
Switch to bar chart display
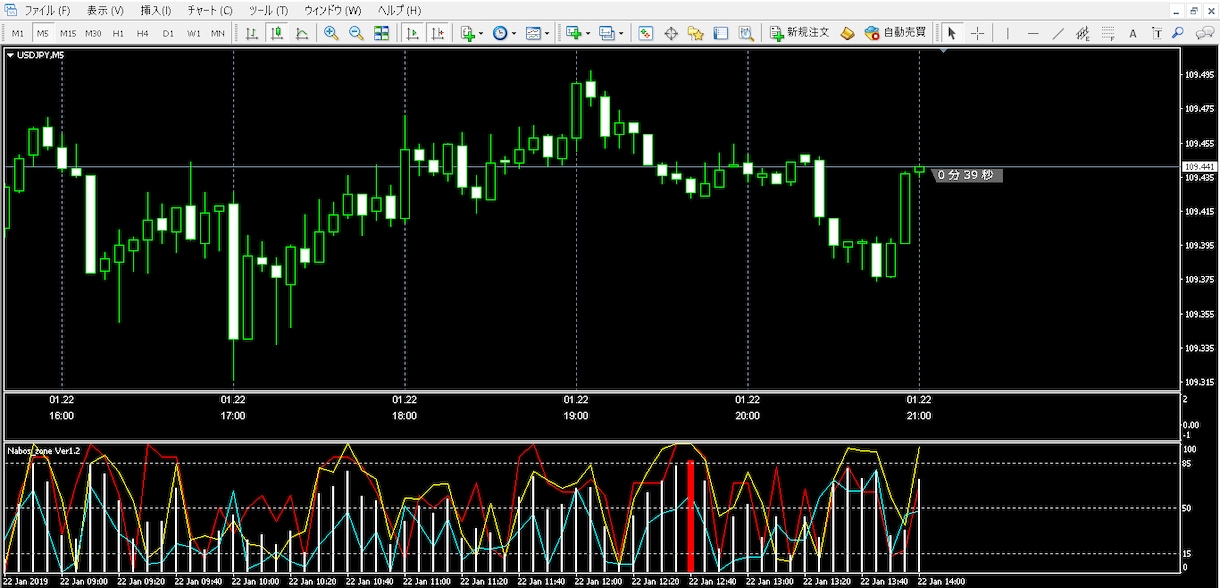(251, 33)
